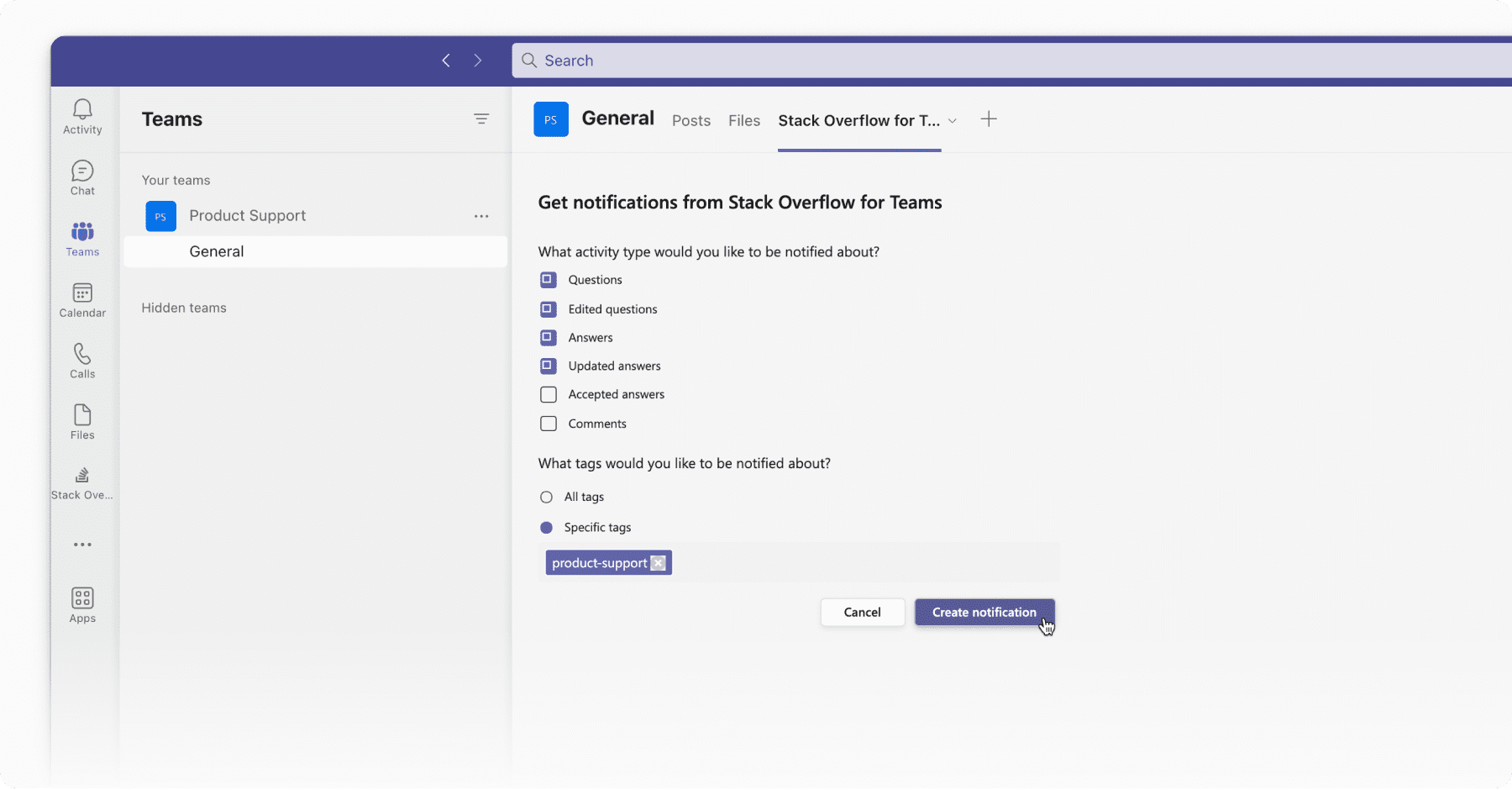1512x790 pixels.
Task: Select the Stack Overflow for Teams tab
Action: 859,121
